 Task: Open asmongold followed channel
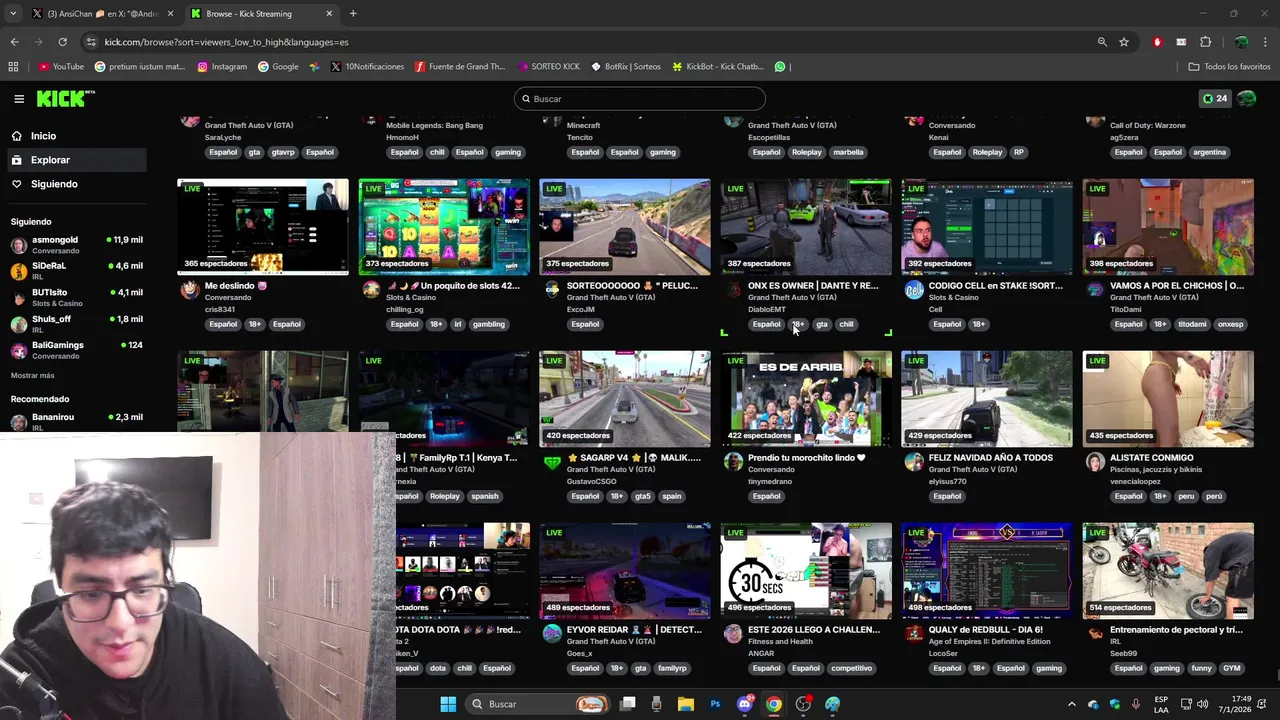click(76, 245)
